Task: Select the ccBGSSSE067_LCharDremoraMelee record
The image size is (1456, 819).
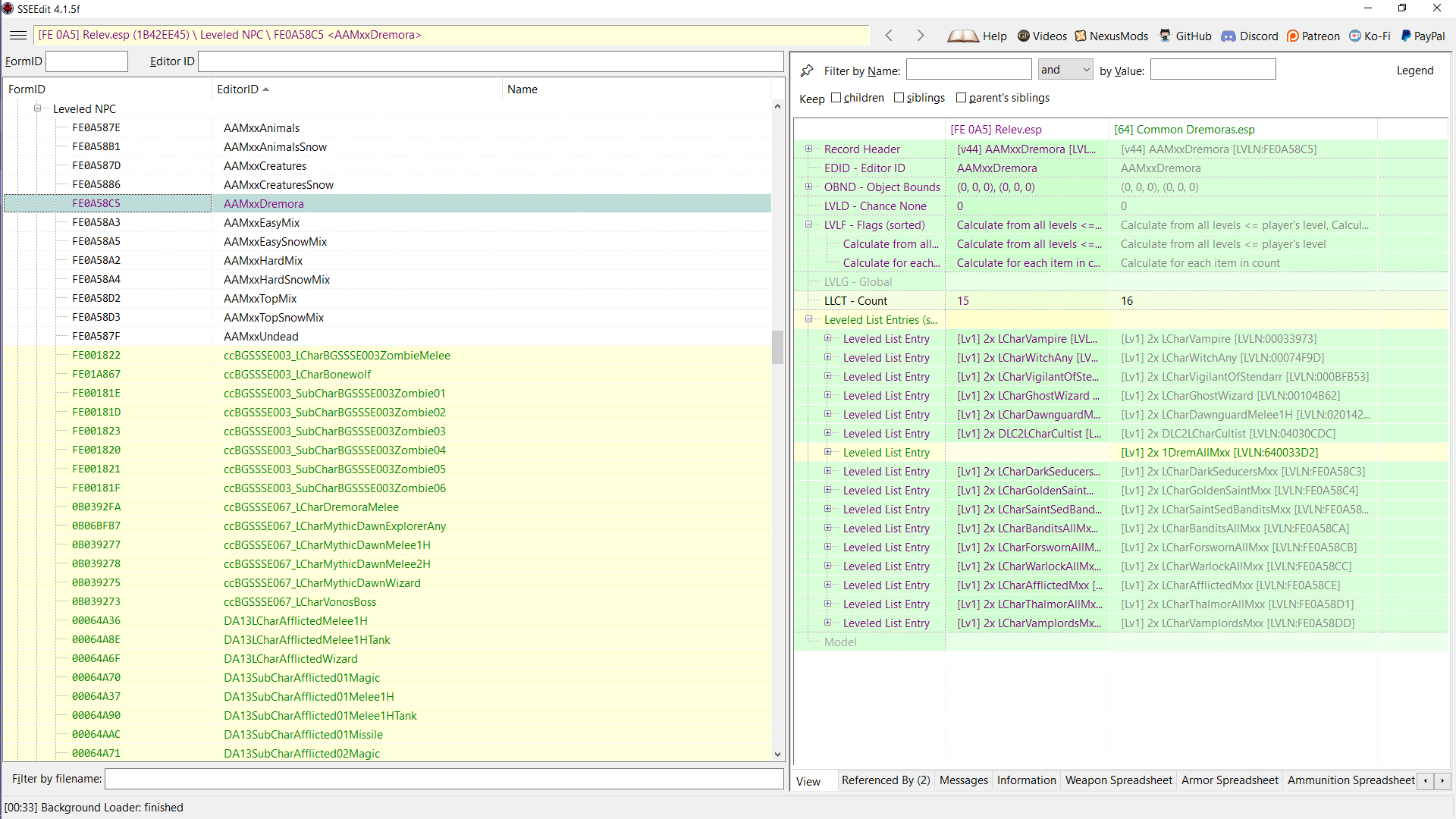Action: (388, 507)
